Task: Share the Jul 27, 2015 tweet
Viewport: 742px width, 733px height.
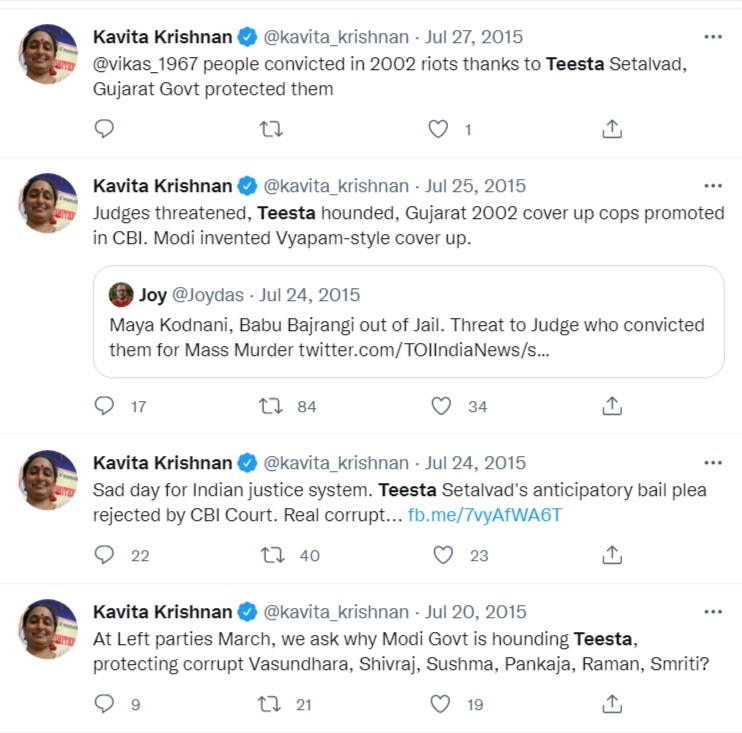Action: pos(612,129)
